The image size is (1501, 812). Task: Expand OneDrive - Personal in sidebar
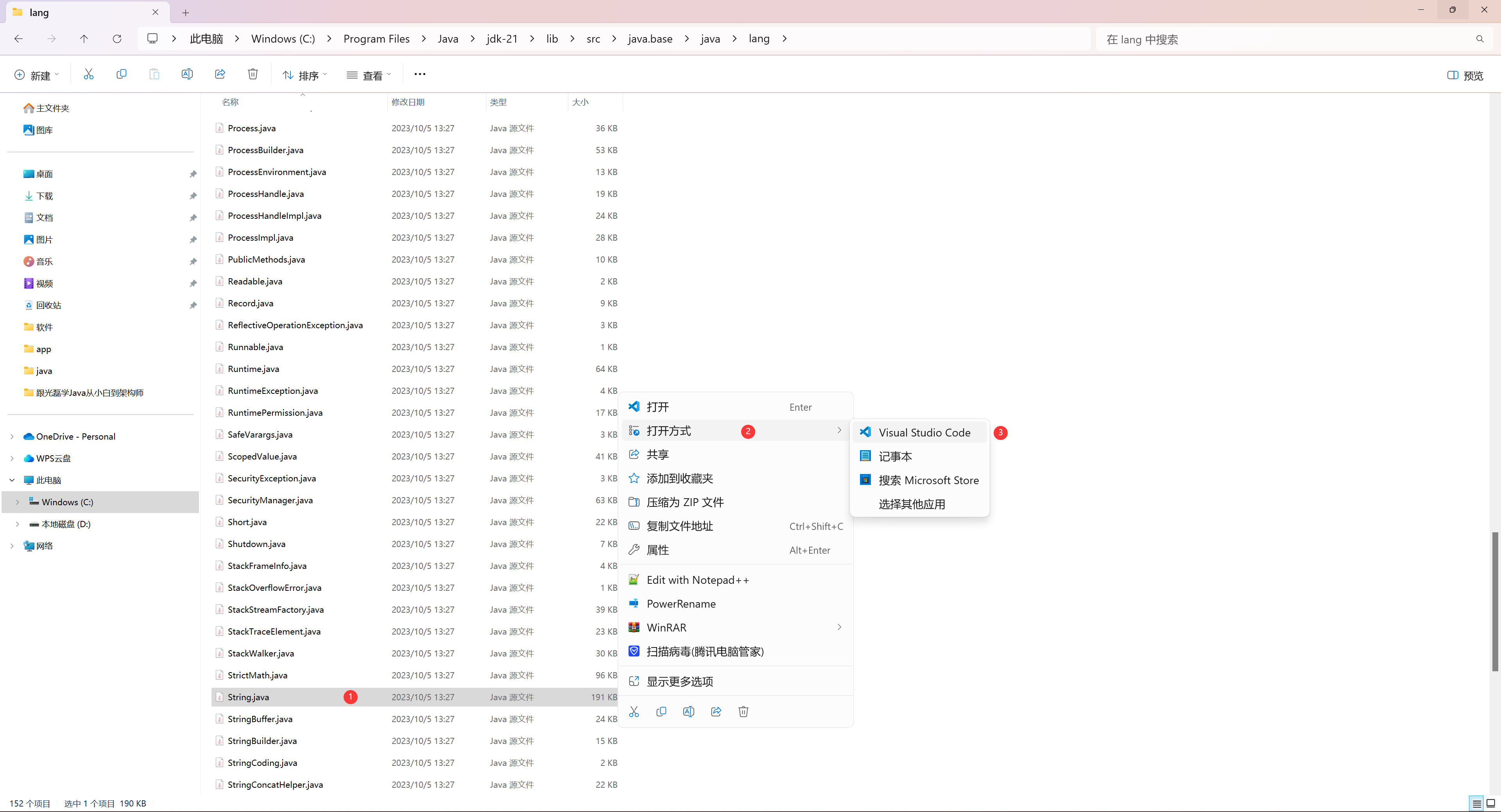click(x=12, y=436)
